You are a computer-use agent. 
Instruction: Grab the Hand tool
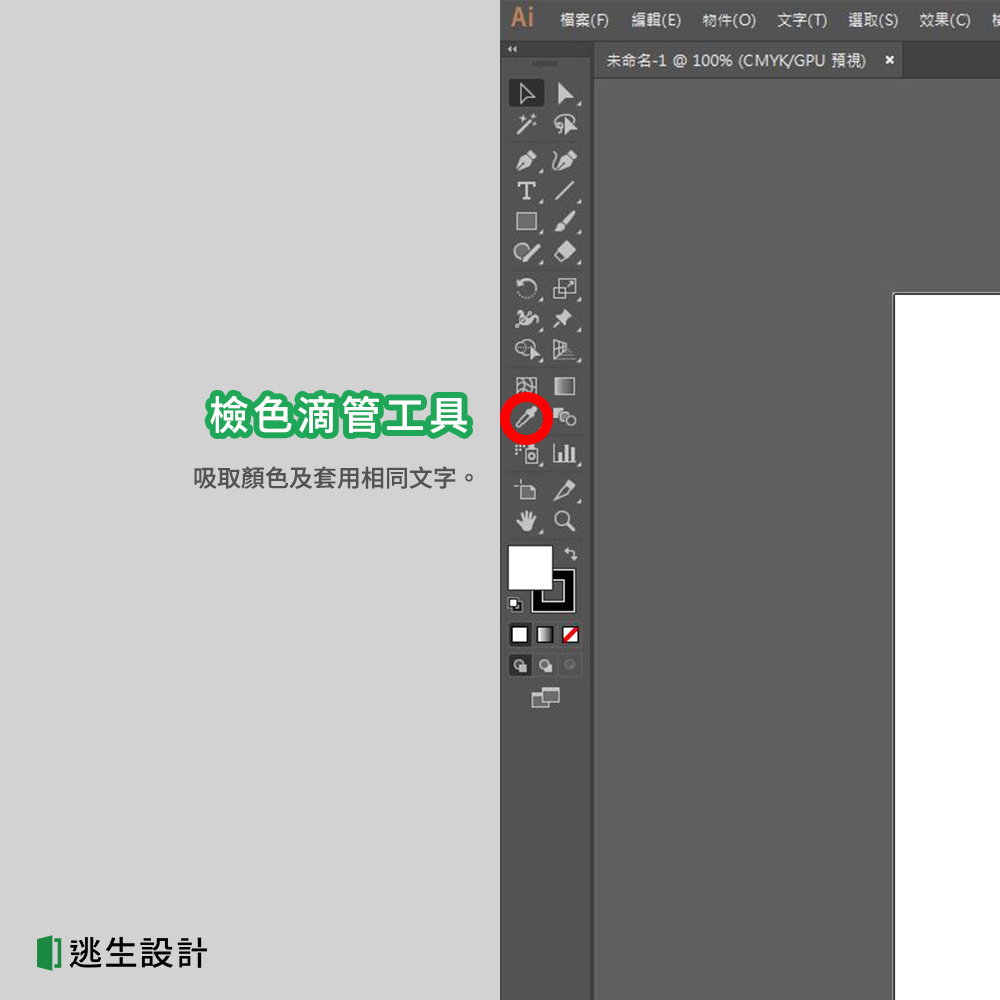click(x=527, y=520)
